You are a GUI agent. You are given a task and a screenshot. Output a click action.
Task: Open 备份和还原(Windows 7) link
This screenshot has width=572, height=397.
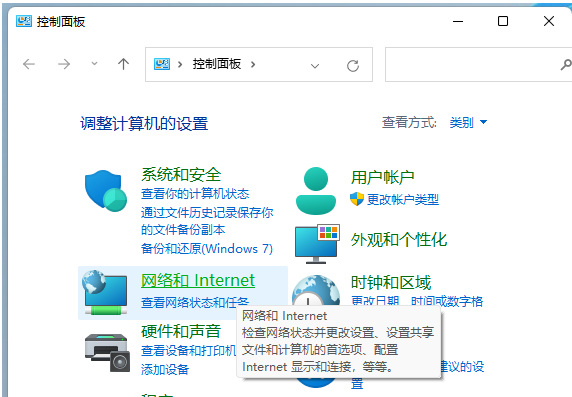pyautogui.click(x=207, y=249)
